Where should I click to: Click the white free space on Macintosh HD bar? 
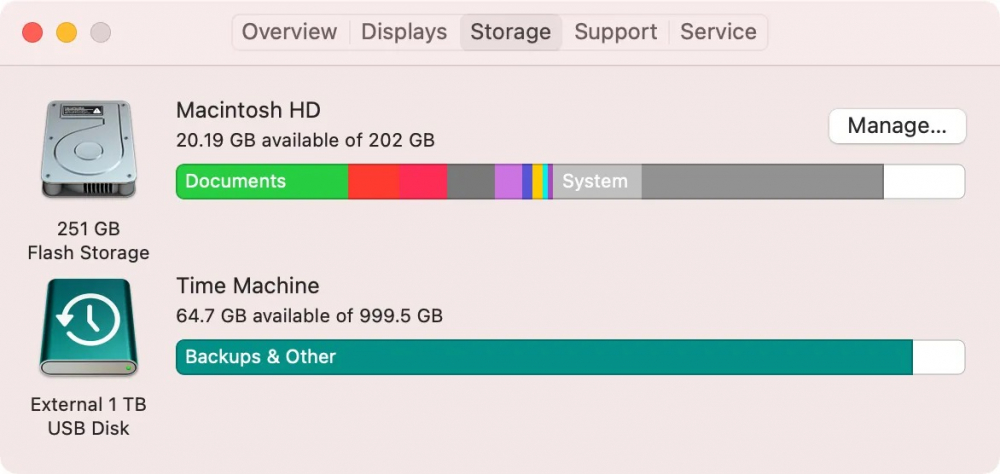(x=923, y=182)
